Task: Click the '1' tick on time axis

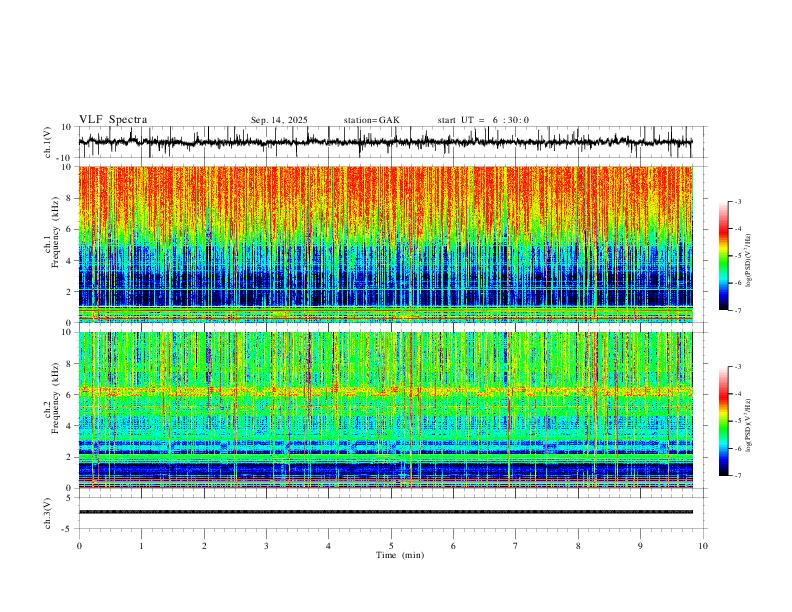Action: point(141,546)
